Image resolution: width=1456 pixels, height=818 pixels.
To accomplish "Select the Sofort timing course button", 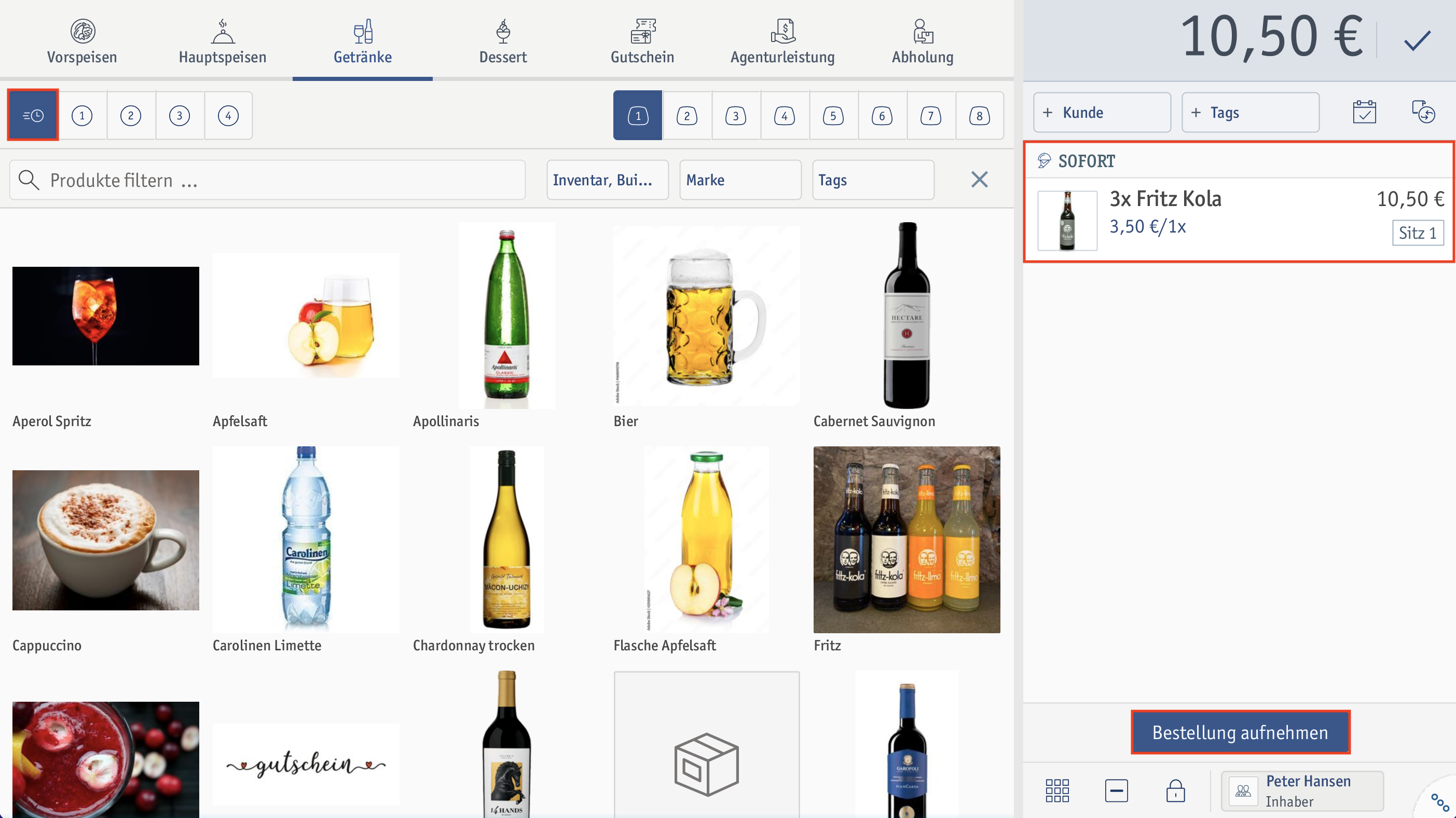I will click(33, 115).
